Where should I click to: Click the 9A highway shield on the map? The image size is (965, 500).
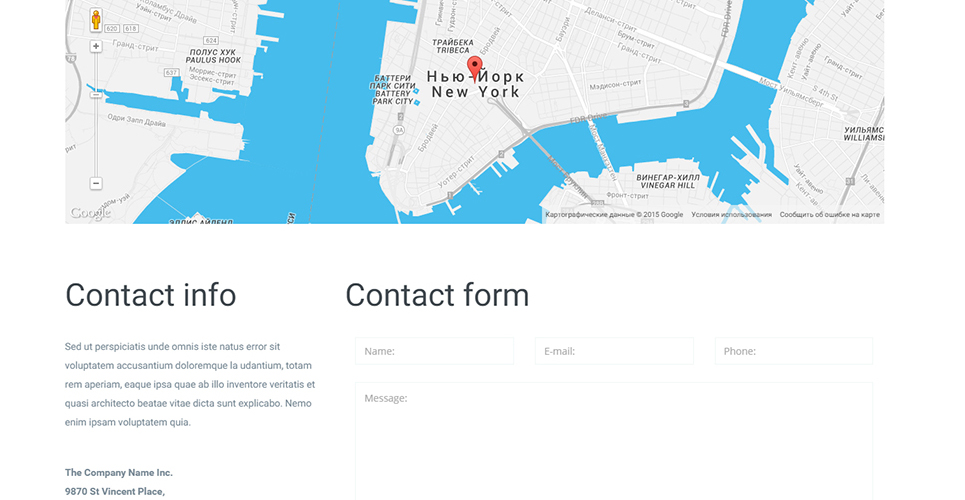[399, 130]
